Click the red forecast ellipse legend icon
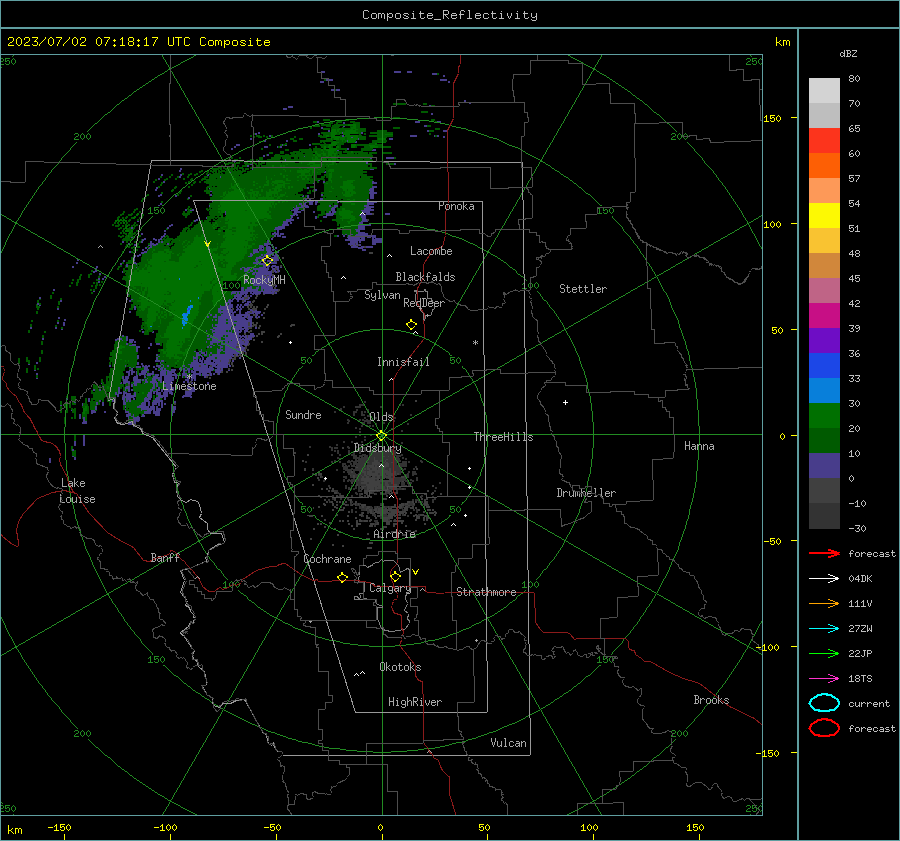 coord(824,728)
